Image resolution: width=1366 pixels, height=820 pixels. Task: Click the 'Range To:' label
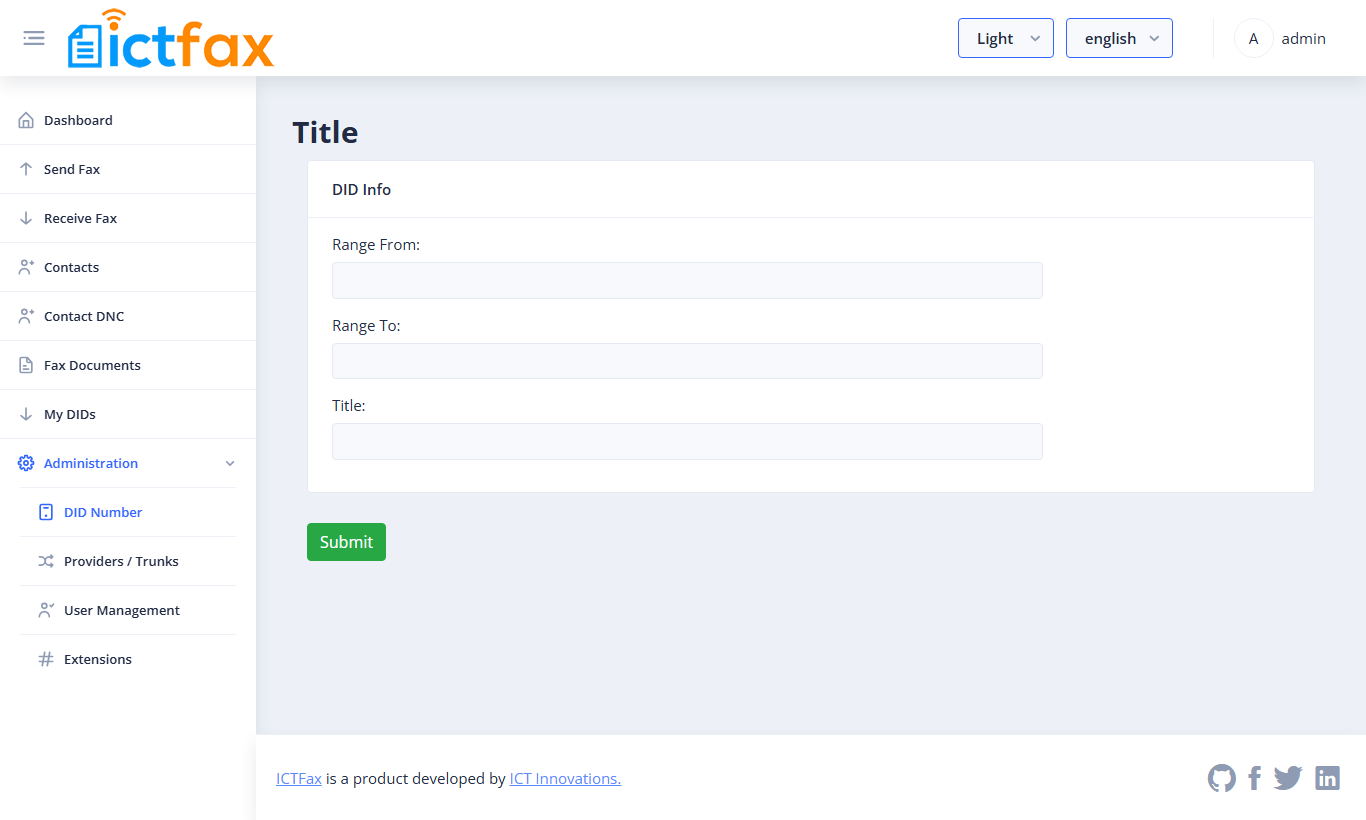366,325
